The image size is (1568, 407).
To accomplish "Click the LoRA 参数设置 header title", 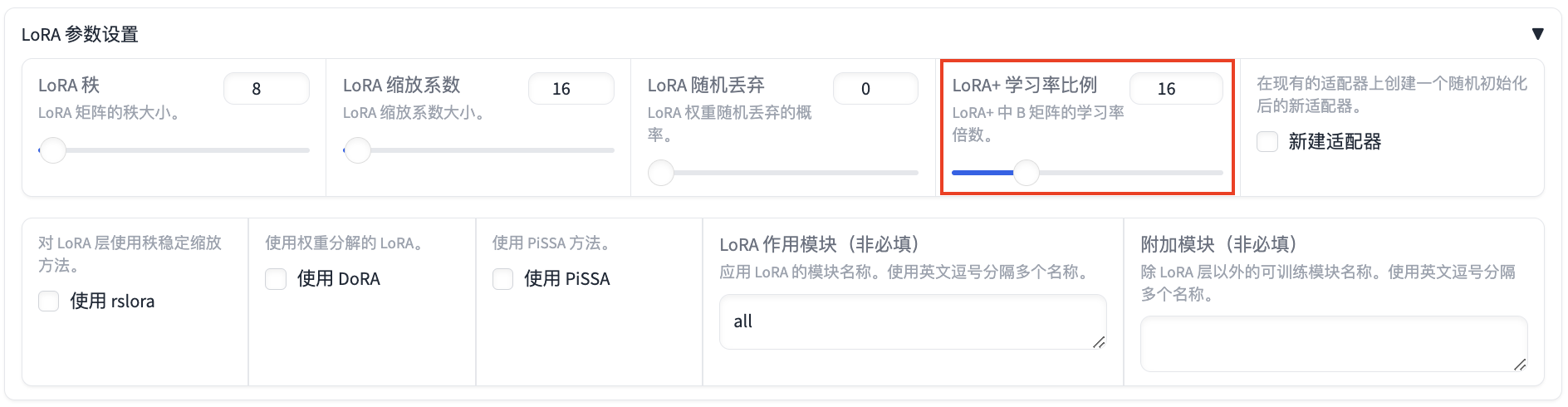I will (x=80, y=34).
